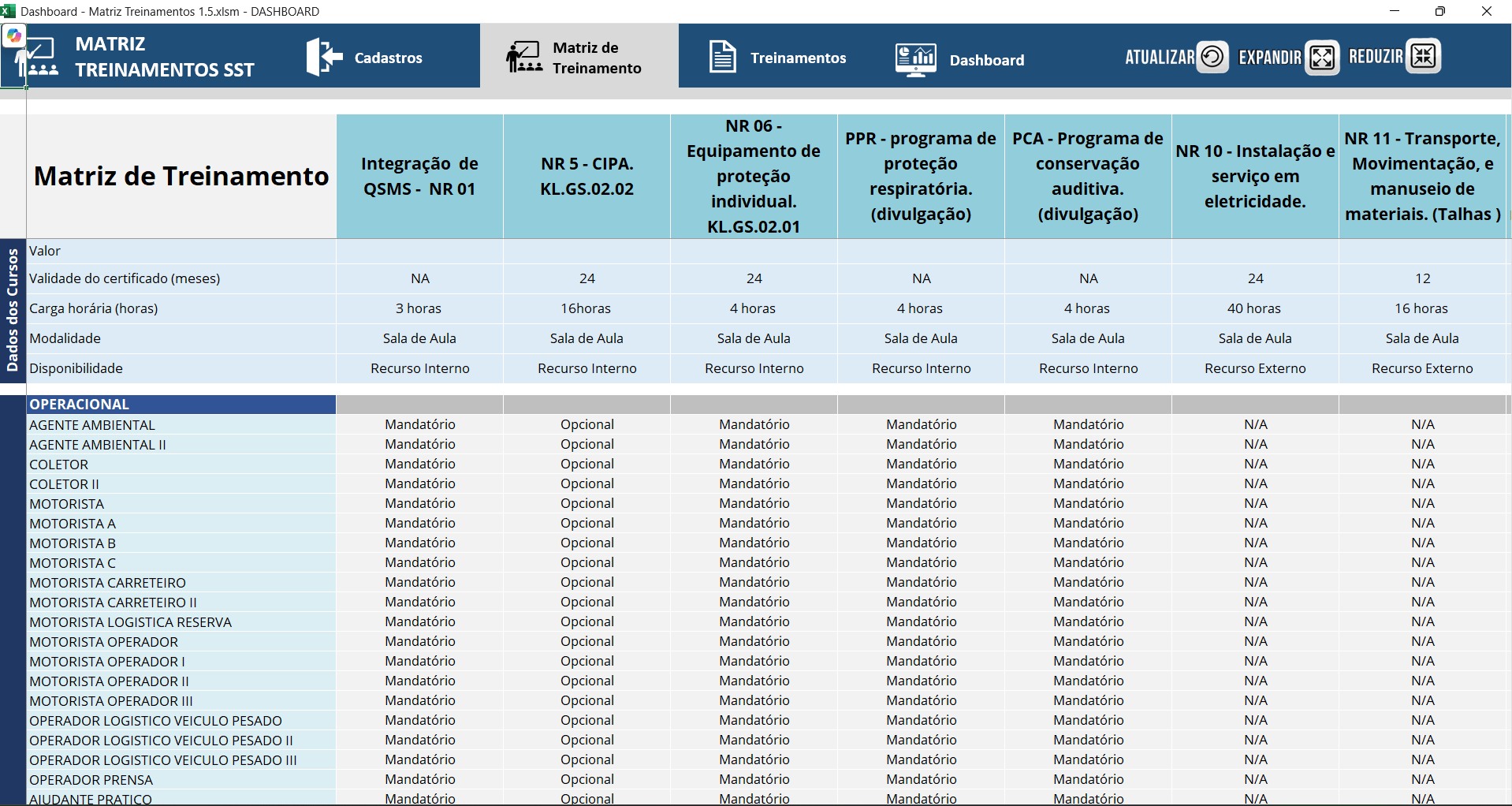The width and height of the screenshot is (1512, 806).
Task: Select the NR 5 - CIPA KL.GS.02.02 header
Action: 587,177
